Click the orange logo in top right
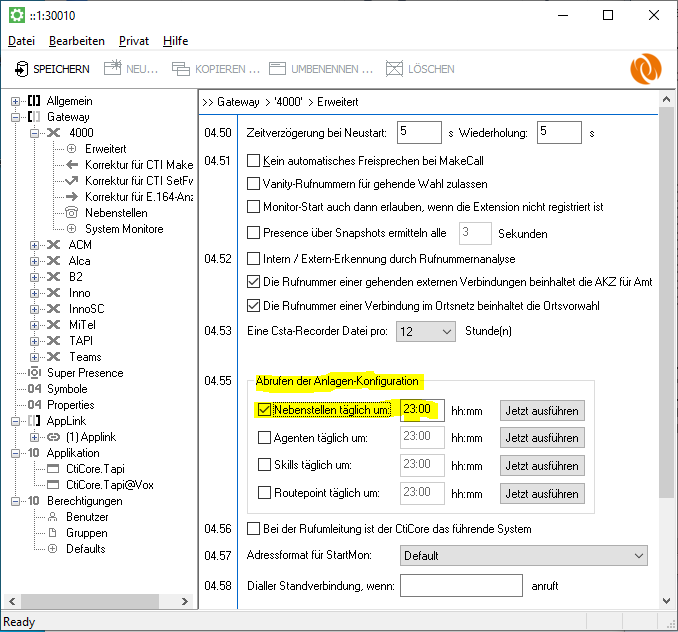The height and width of the screenshot is (632, 678). (645, 70)
